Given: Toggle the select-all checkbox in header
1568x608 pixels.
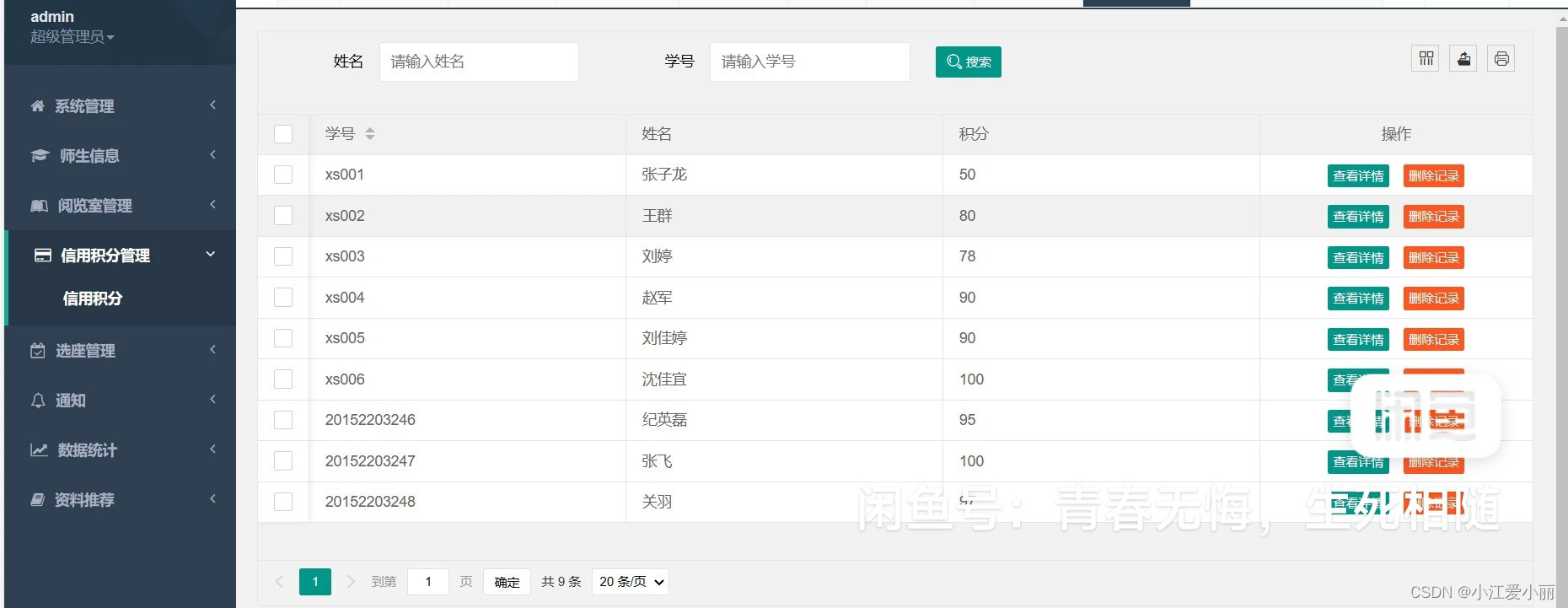Looking at the screenshot, I should click(283, 134).
